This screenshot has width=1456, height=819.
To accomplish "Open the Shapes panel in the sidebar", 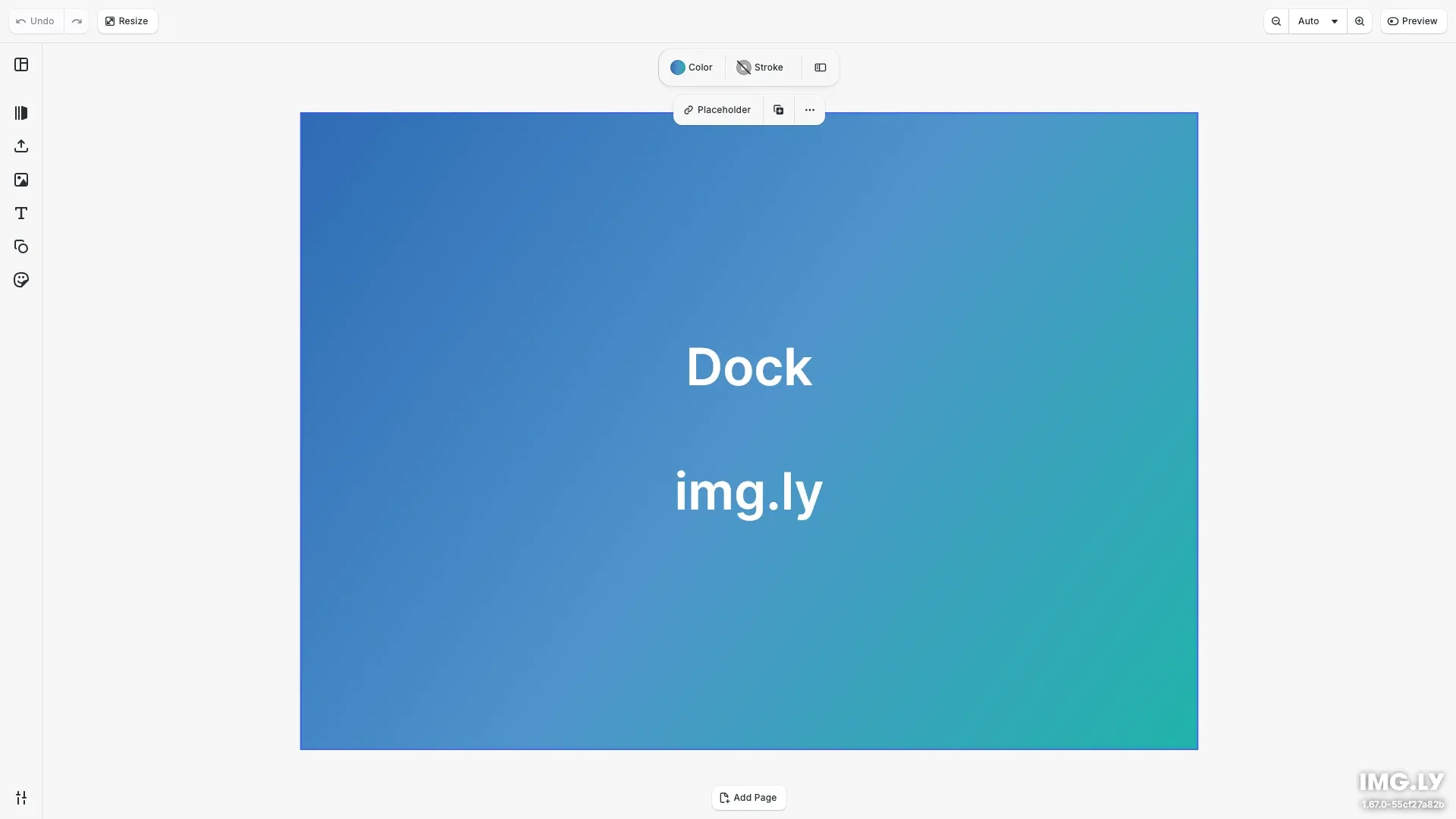I will (x=20, y=246).
